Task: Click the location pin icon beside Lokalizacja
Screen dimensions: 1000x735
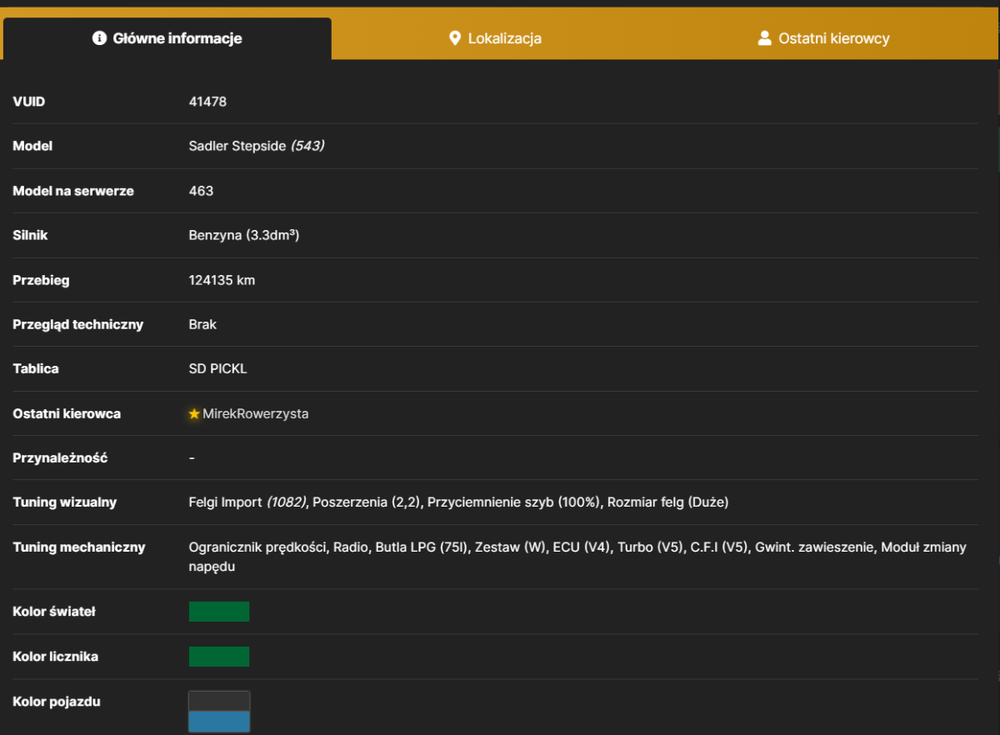Action: 455,38
